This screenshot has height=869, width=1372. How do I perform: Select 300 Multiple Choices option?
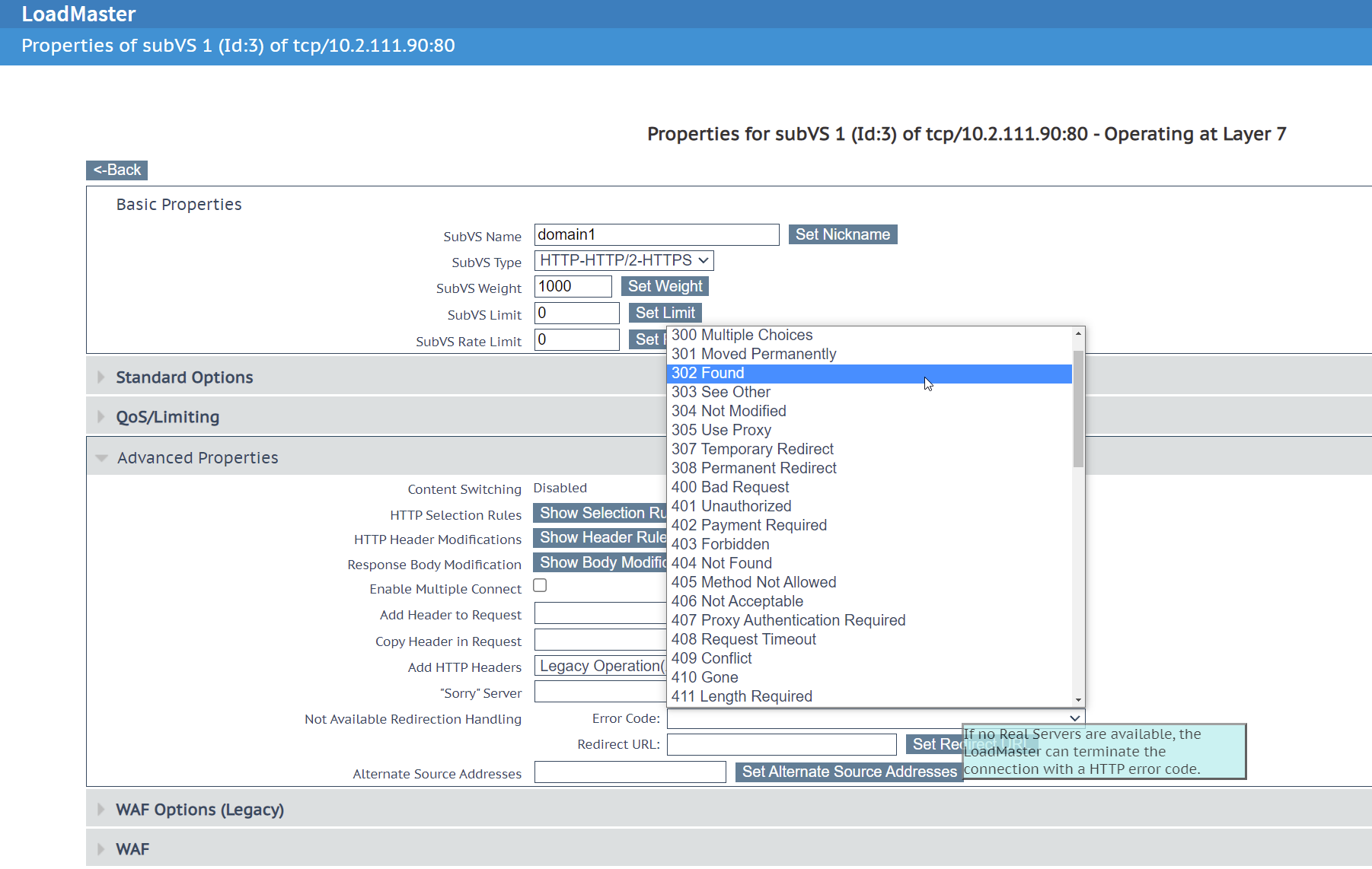[869, 335]
